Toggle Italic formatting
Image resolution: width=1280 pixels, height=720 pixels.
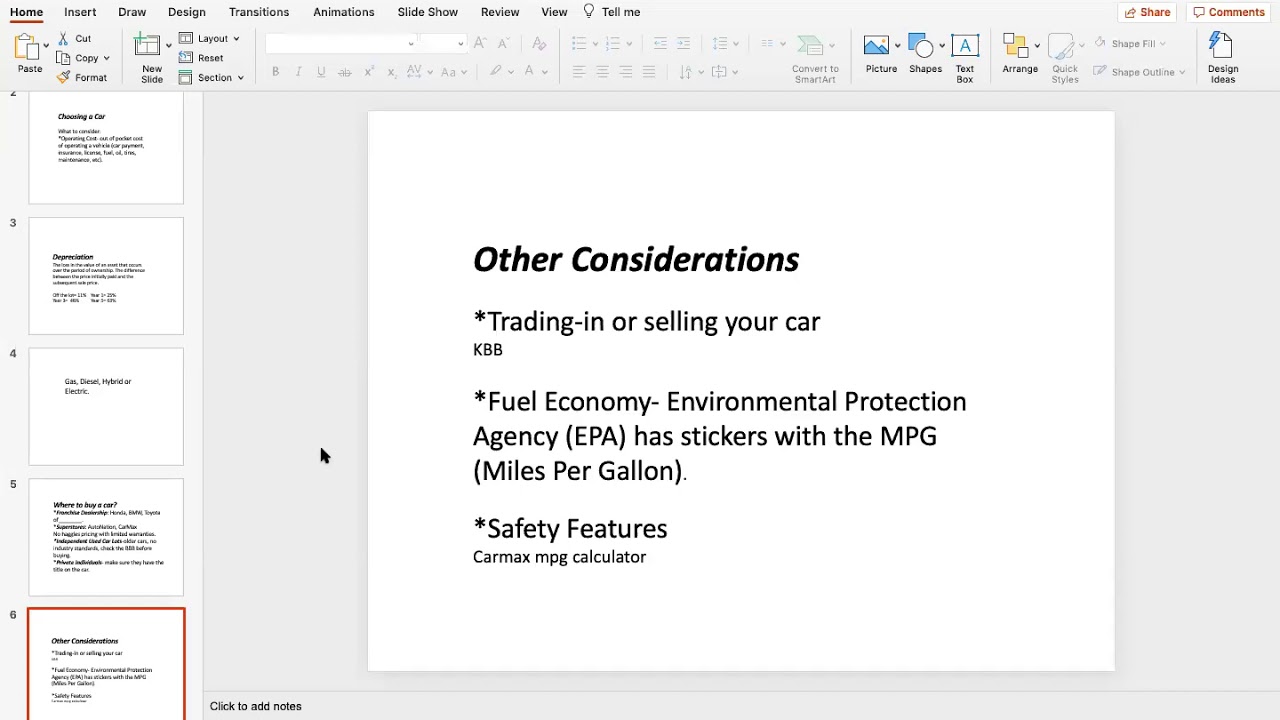[298, 72]
